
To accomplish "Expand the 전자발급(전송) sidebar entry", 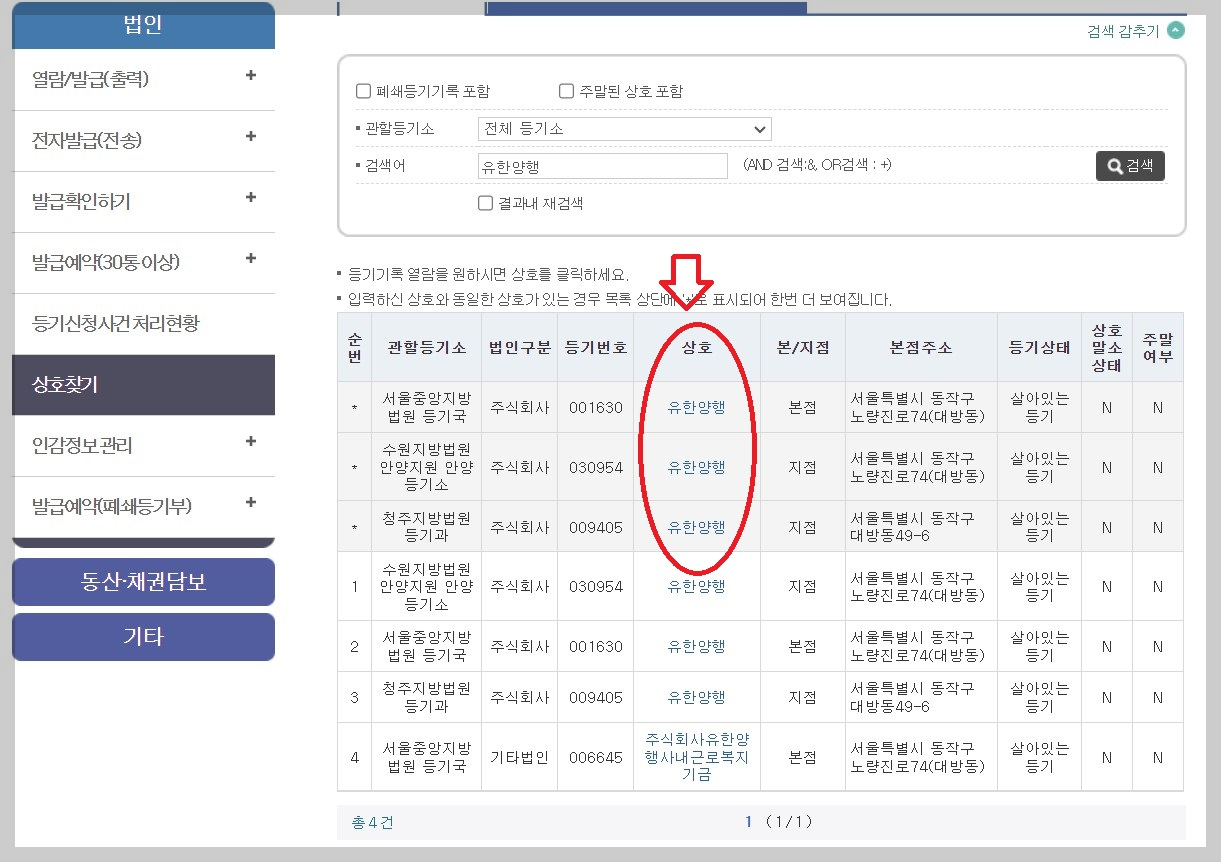I will (143, 140).
